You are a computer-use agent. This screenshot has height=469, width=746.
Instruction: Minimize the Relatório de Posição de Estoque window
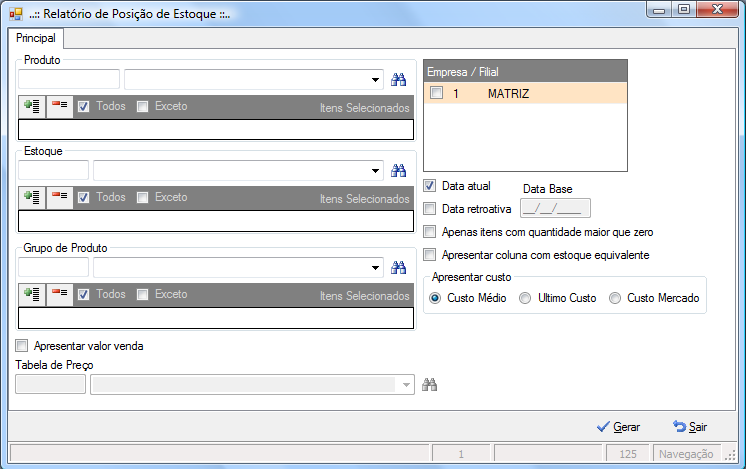coord(659,10)
